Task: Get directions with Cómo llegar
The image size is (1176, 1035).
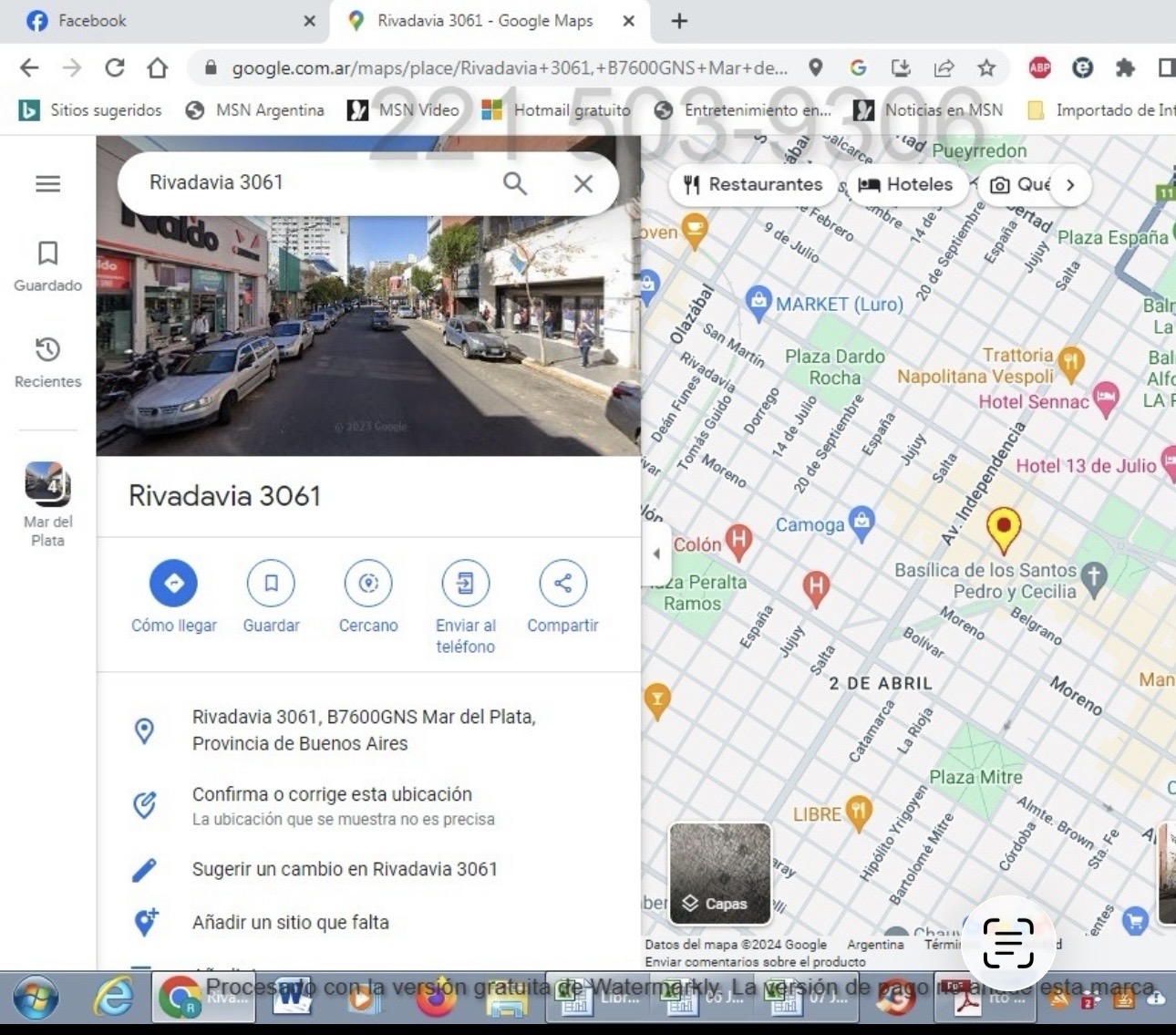Action: click(x=174, y=597)
